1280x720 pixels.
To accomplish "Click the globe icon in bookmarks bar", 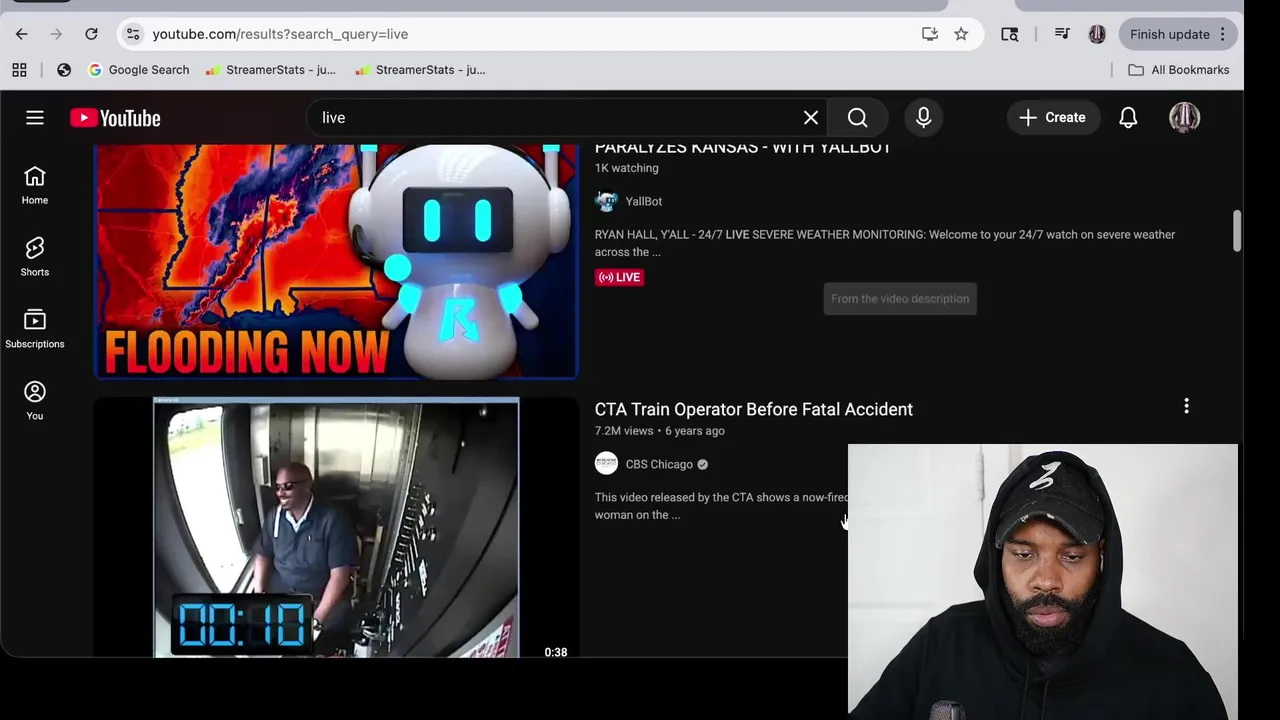I will [64, 70].
